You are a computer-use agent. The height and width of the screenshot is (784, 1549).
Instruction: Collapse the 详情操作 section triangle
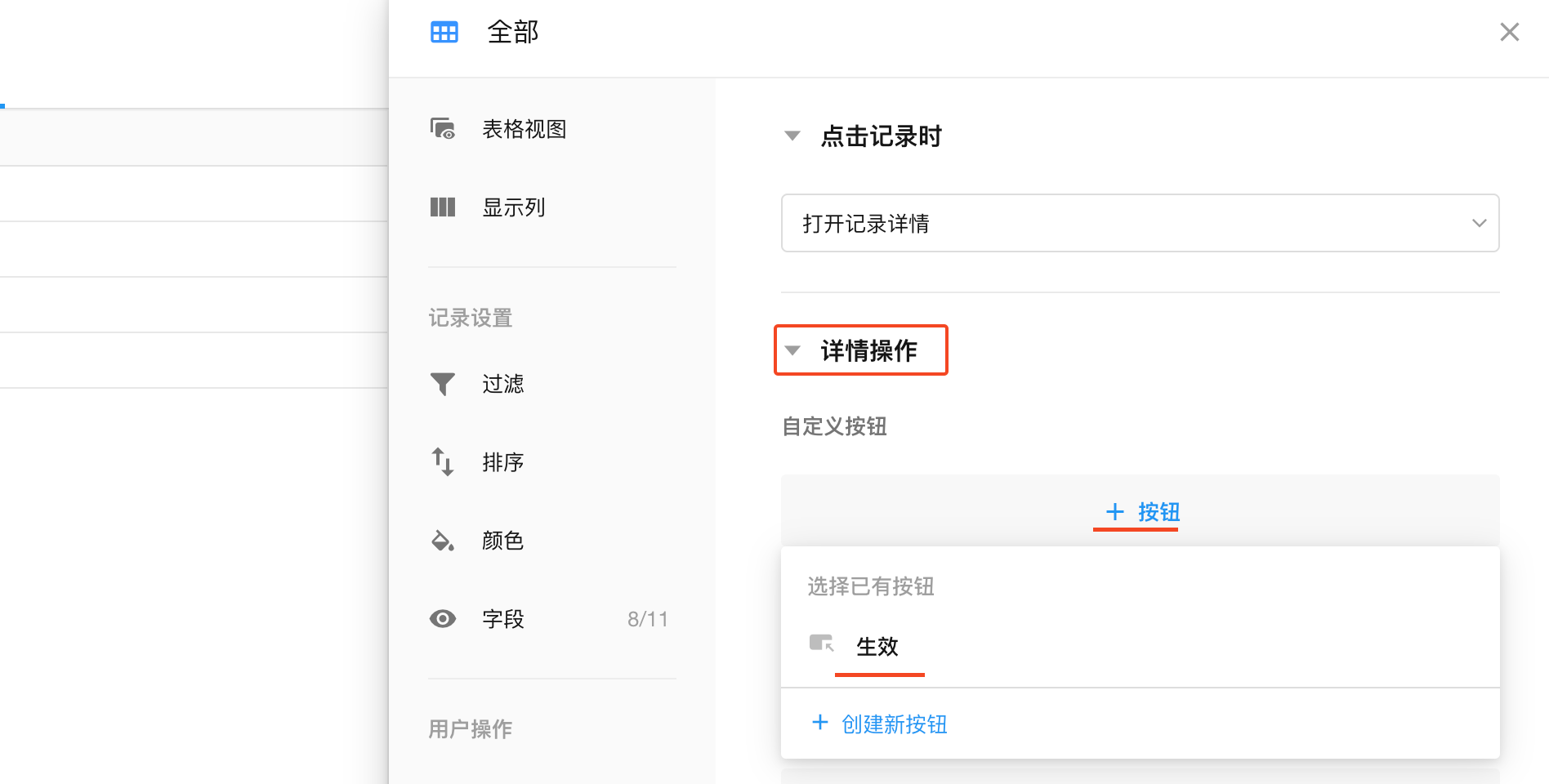792,350
